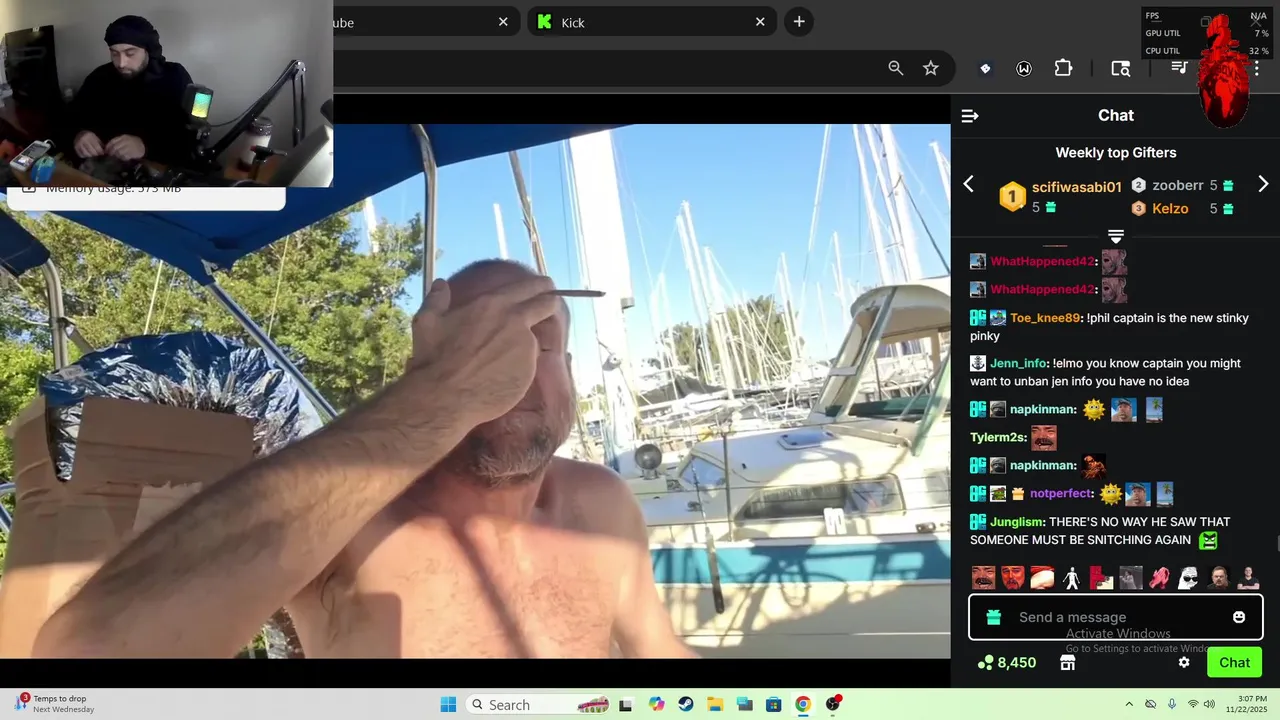The height and width of the screenshot is (720, 1280).
Task: Open Windows Start menu
Action: [x=448, y=704]
